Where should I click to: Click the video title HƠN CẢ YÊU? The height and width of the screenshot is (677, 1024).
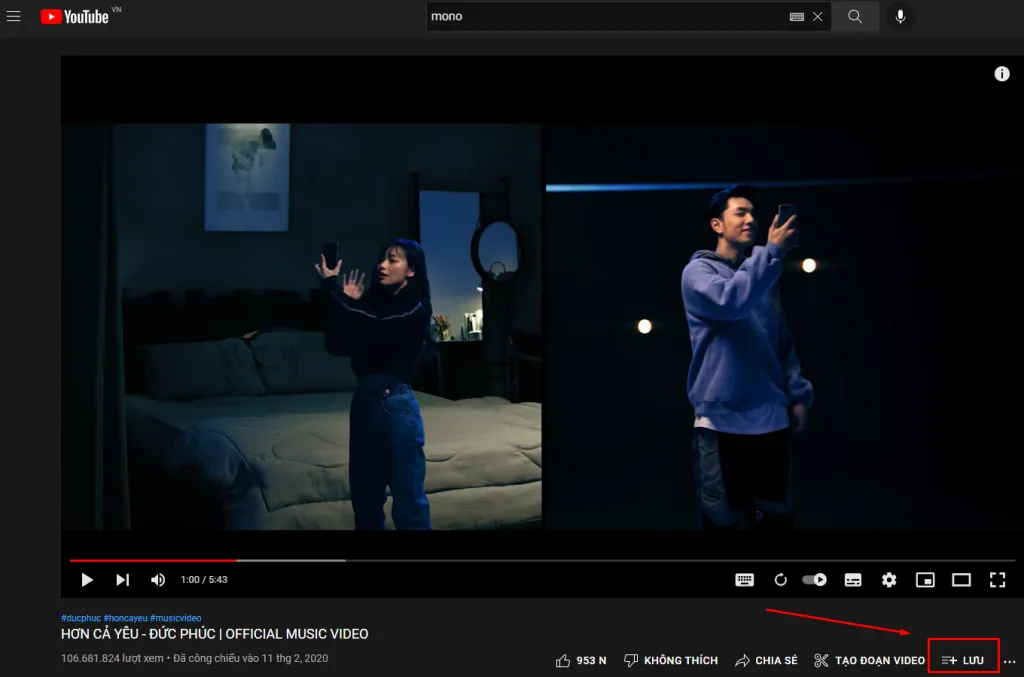click(214, 634)
